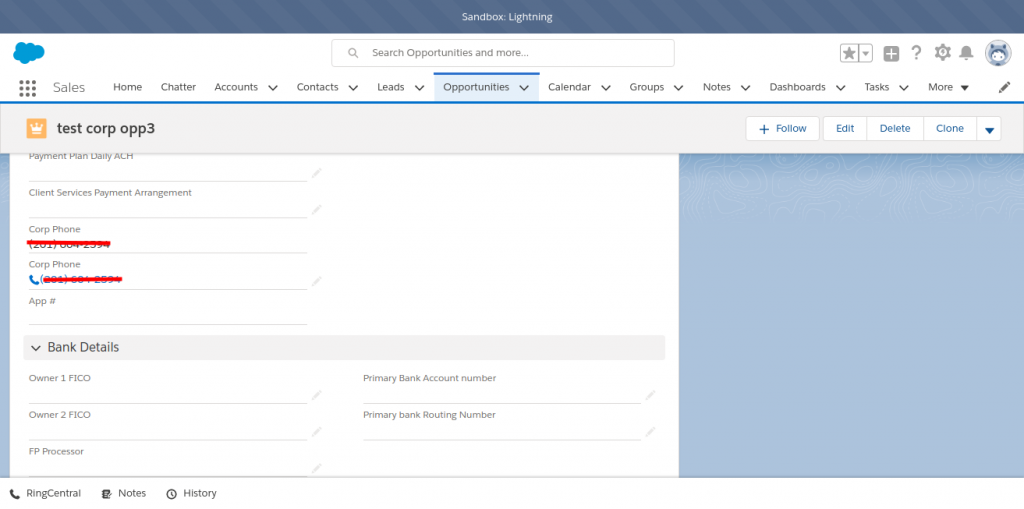The height and width of the screenshot is (509, 1024).
Task: Expand the Notes tab chevron
Action: click(x=745, y=88)
